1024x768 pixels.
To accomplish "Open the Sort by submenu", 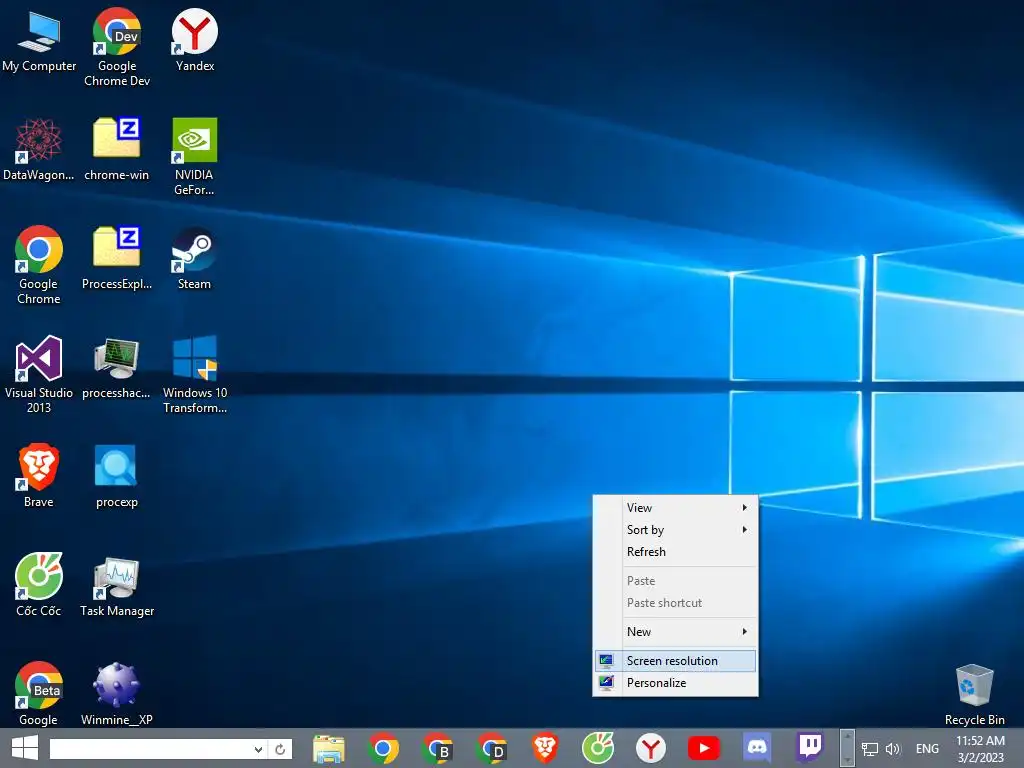I will coord(675,530).
